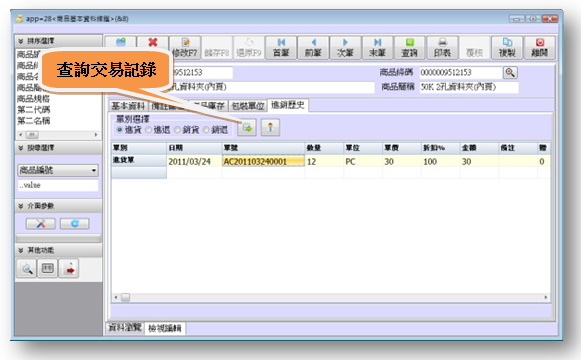Go to next record with 次筆
This screenshot has width=581, height=360.
tap(345, 47)
